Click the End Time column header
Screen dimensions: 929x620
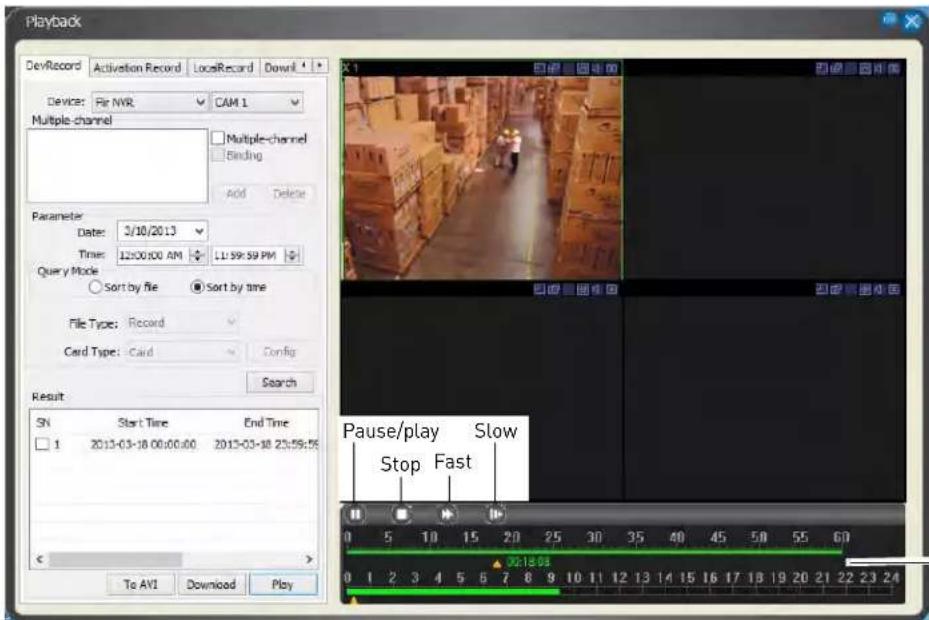266,423
